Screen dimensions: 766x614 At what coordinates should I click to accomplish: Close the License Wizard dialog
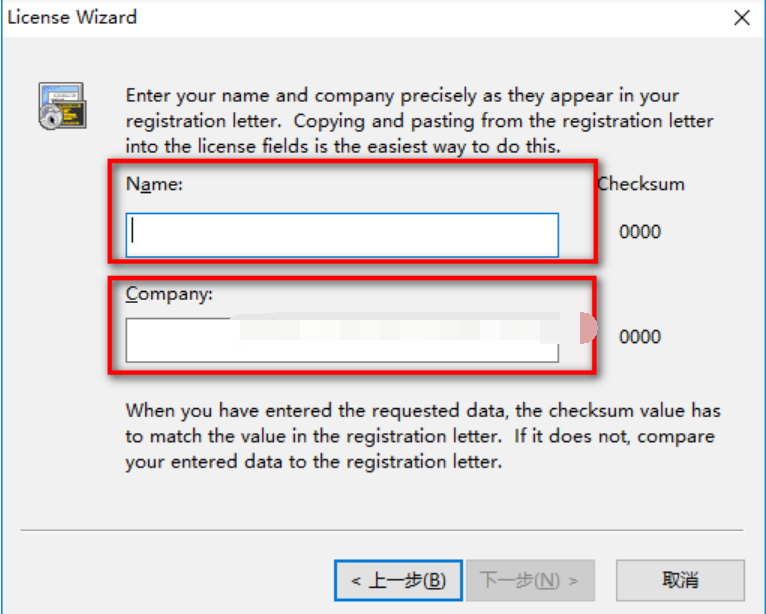pyautogui.click(x=741, y=18)
